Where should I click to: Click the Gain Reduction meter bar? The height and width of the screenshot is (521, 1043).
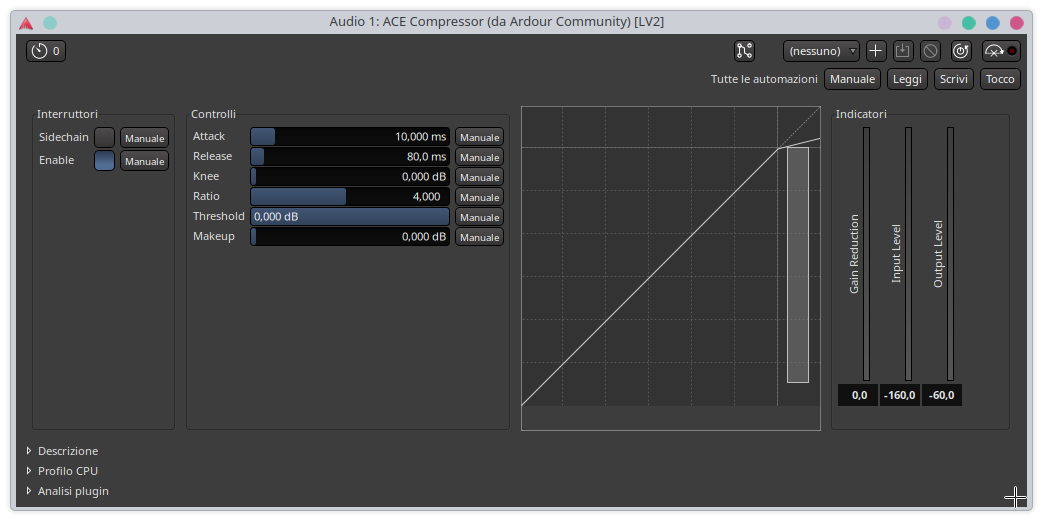[866, 254]
